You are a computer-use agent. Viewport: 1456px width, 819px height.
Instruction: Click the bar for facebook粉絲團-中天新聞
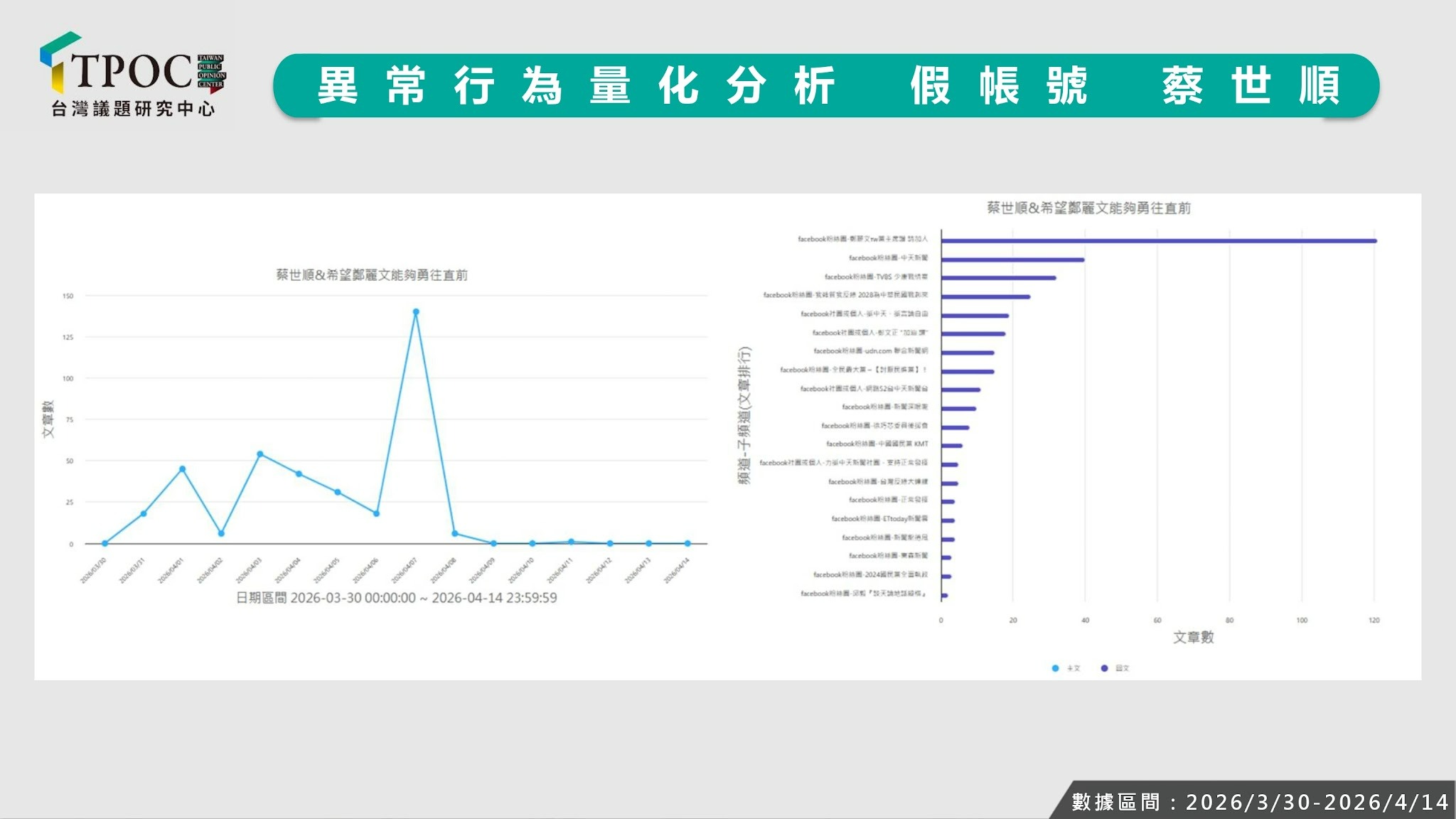click(x=1012, y=259)
